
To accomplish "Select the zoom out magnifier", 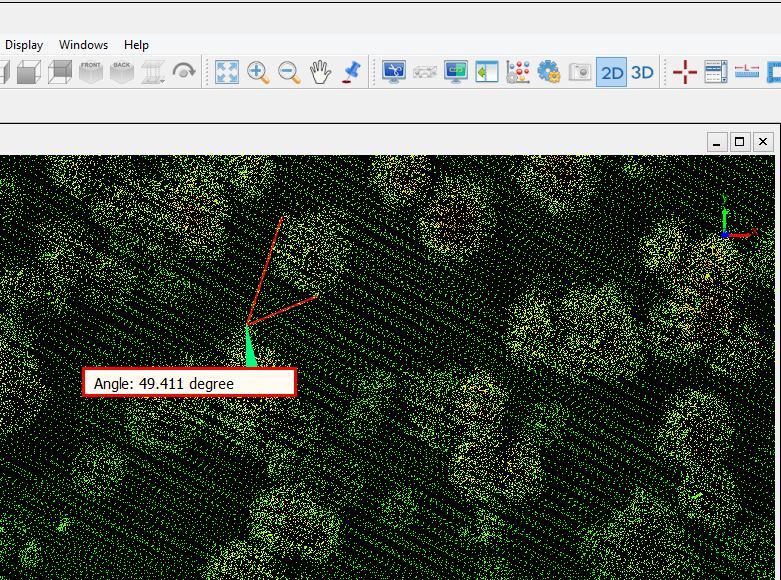I will [289, 72].
